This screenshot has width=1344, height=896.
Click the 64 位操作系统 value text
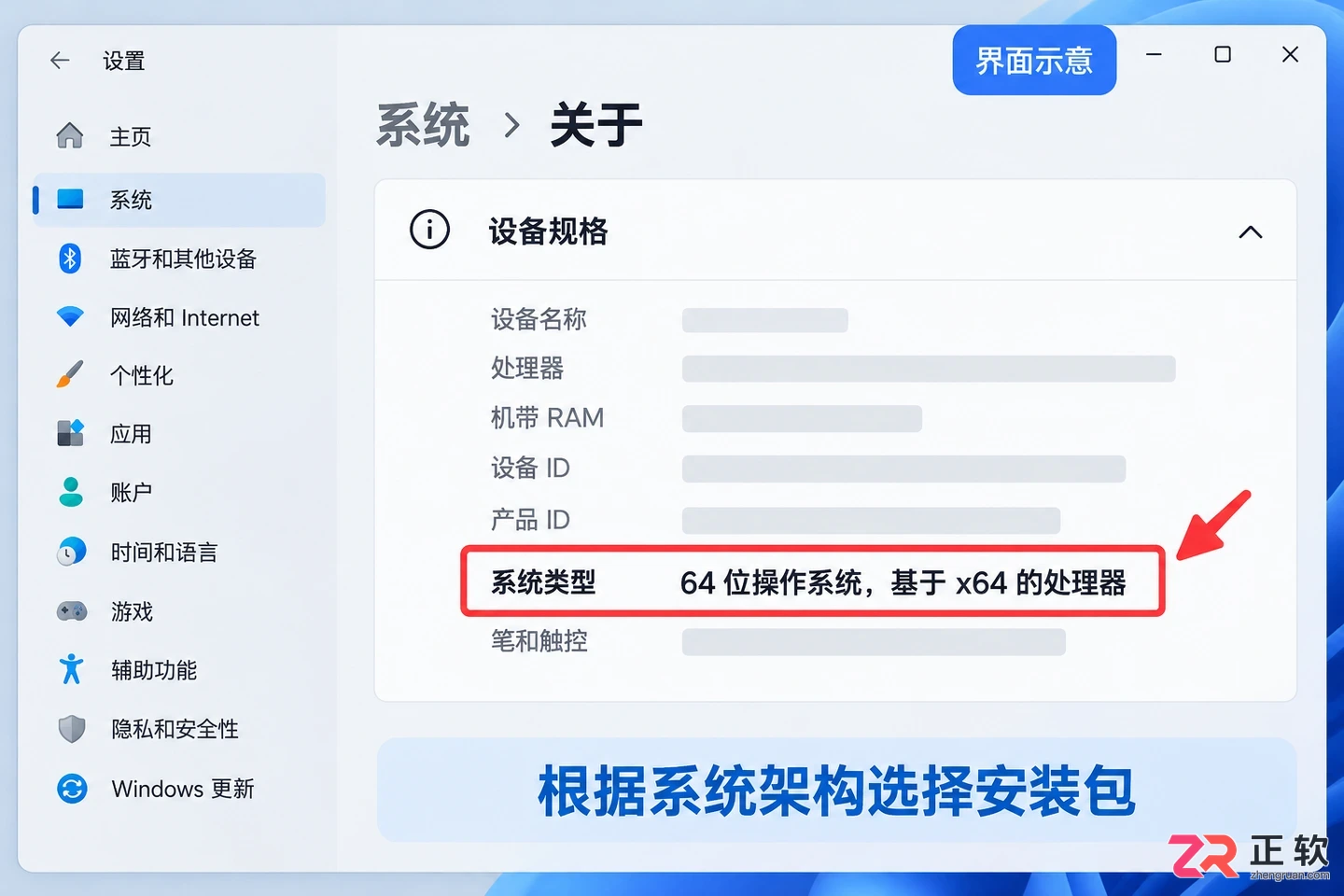point(903,582)
